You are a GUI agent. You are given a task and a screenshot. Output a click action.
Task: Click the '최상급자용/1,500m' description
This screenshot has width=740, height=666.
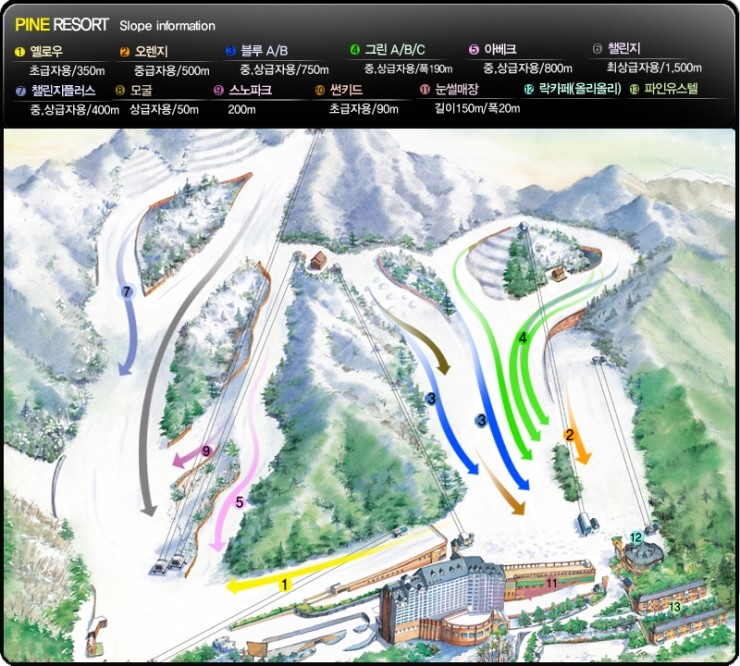pyautogui.click(x=654, y=67)
